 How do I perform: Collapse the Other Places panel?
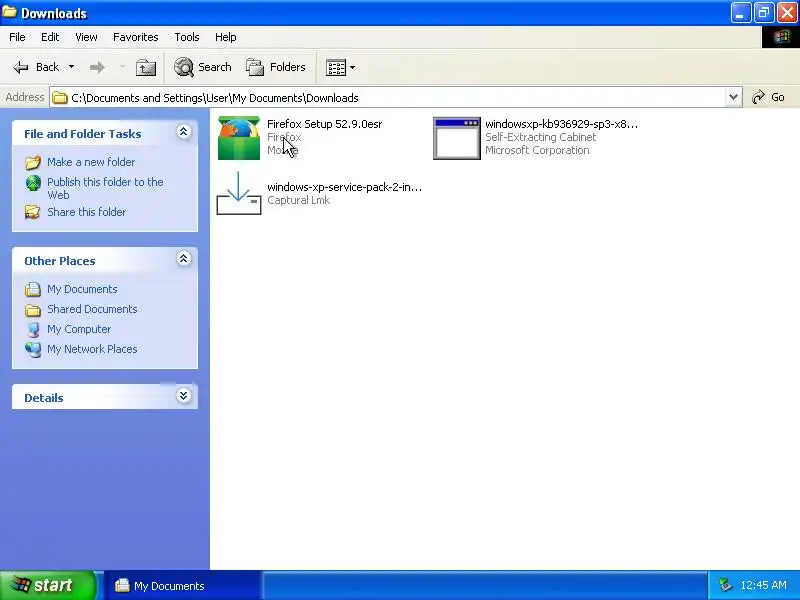point(184,259)
